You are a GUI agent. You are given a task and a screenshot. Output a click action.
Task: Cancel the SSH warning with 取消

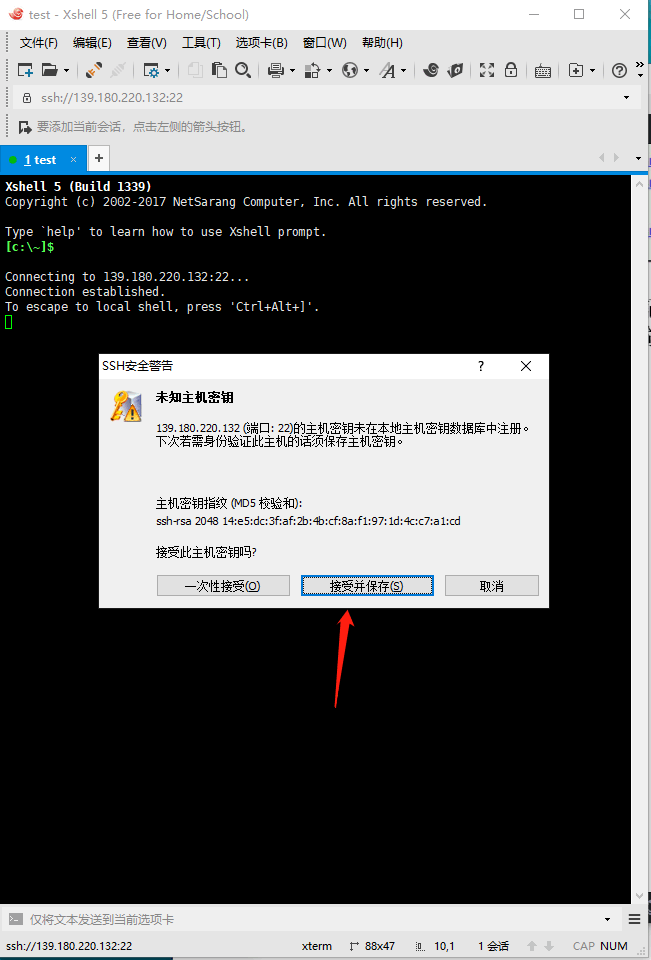pos(492,586)
